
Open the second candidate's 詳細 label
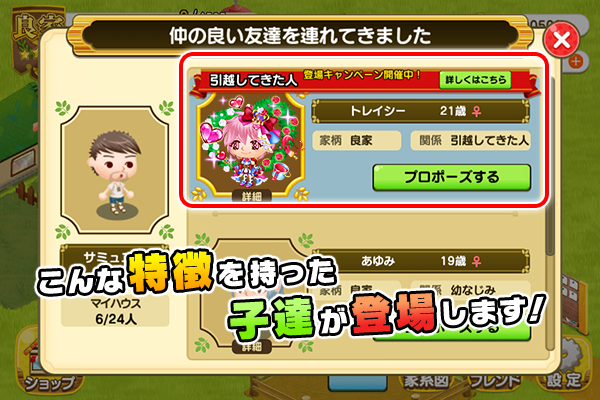251,347
